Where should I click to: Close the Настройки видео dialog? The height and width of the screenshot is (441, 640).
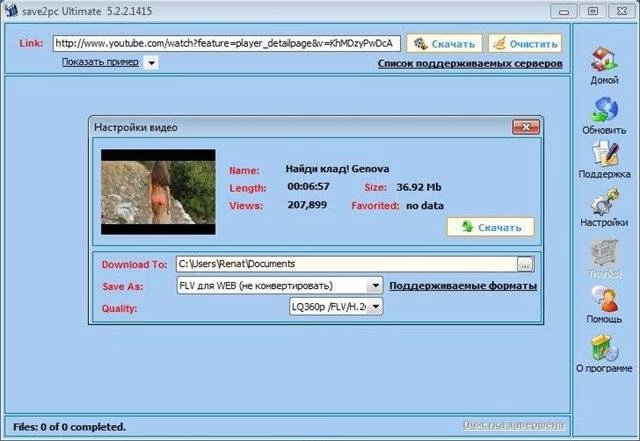526,127
